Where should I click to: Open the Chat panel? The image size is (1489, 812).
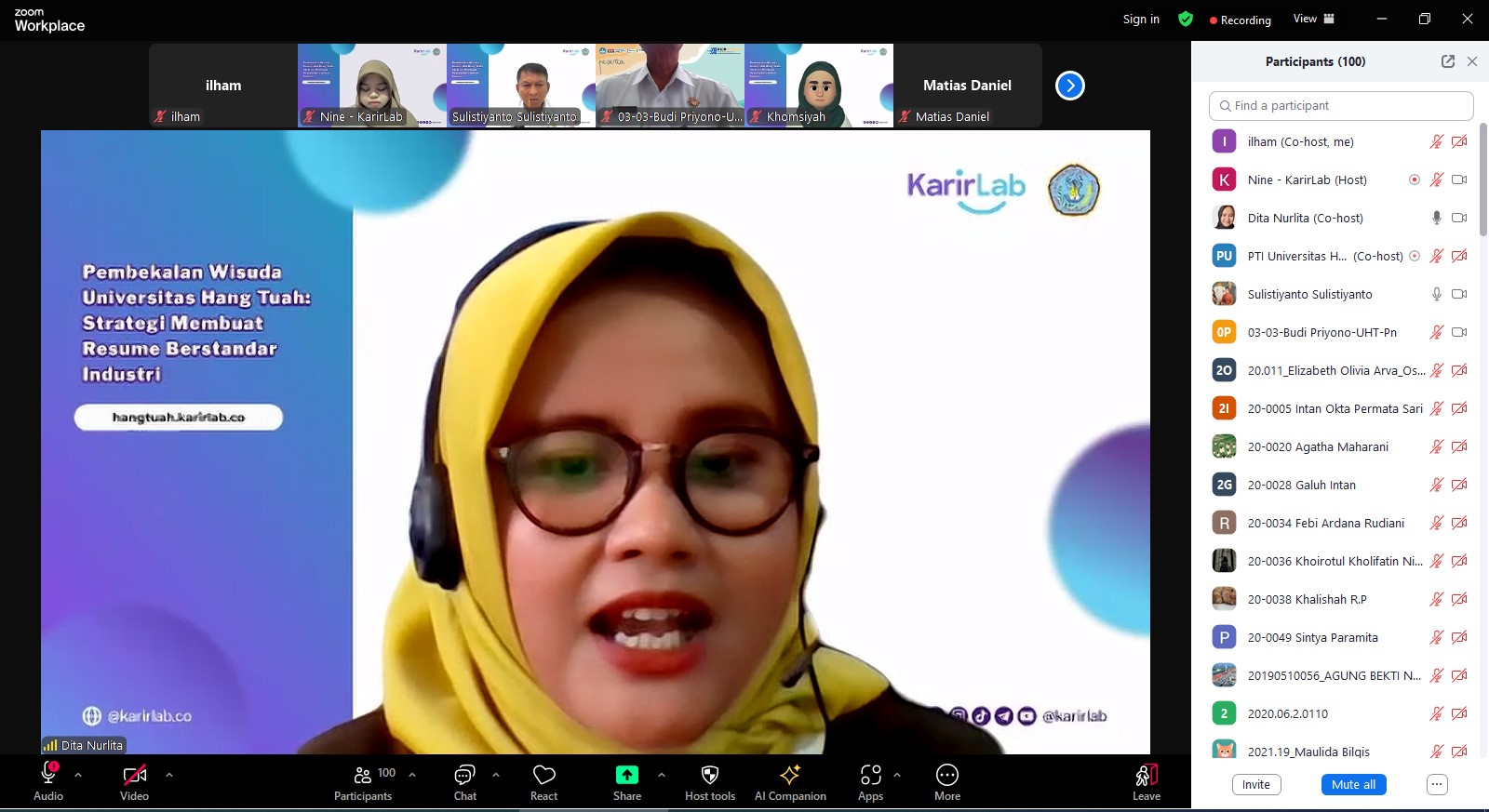coord(464,781)
